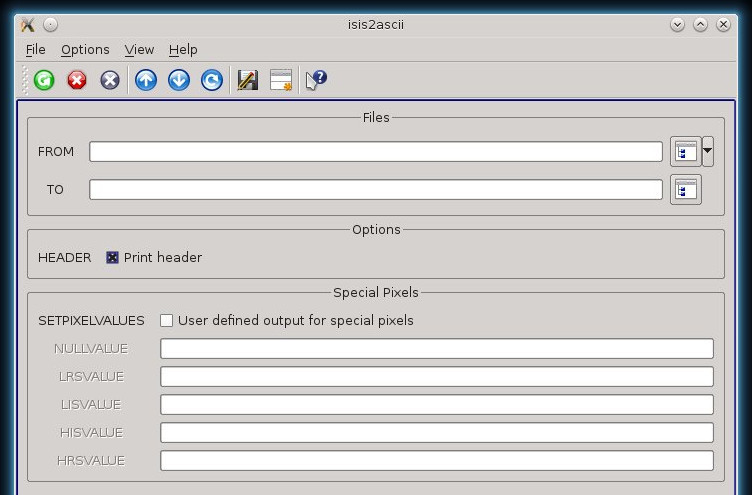752x495 pixels.
Task: Open the View menu
Action: (x=139, y=49)
